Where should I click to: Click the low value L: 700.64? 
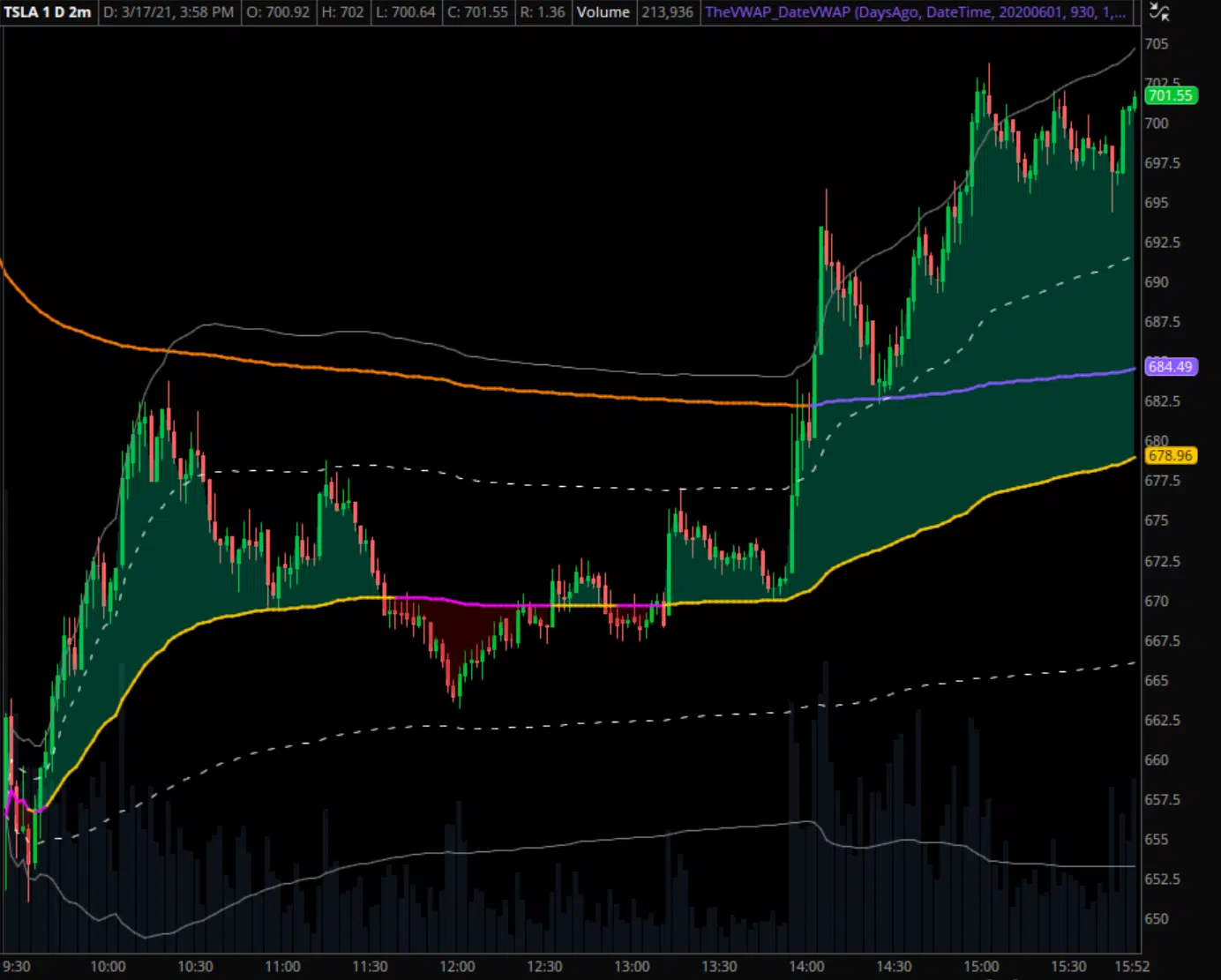(x=406, y=12)
